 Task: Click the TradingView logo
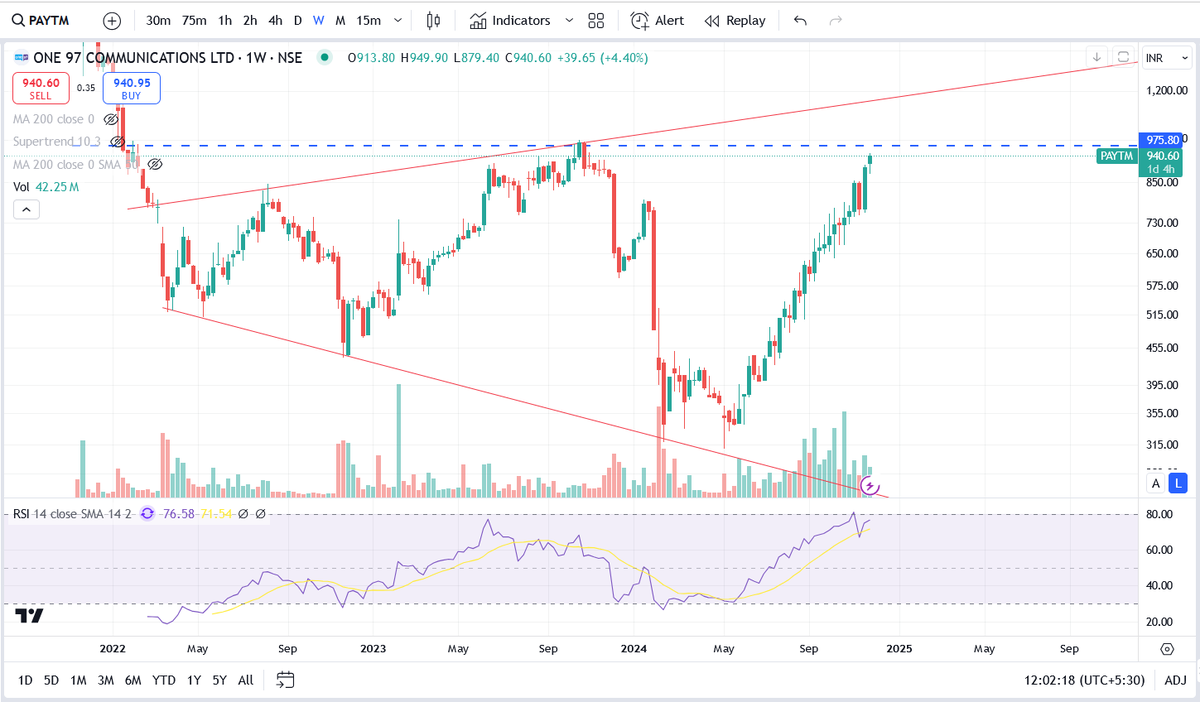pos(29,615)
